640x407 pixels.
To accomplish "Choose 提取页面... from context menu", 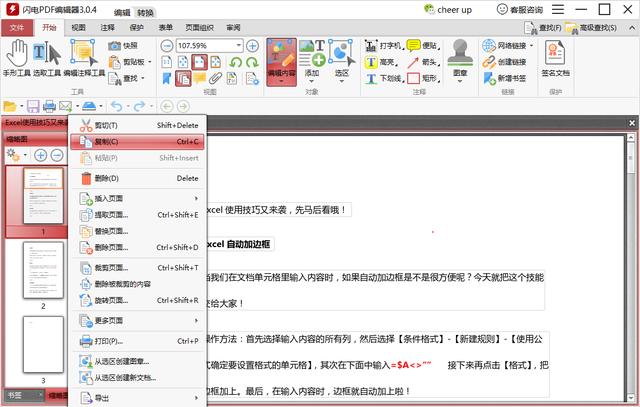I will point(137,215).
